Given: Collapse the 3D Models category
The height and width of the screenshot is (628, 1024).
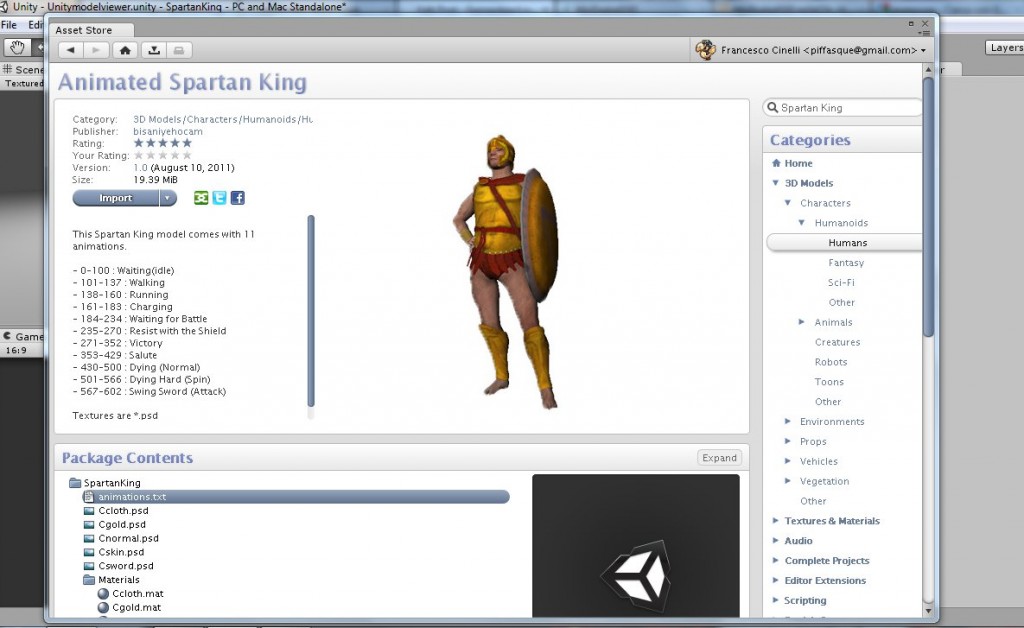Looking at the screenshot, I should [x=777, y=183].
